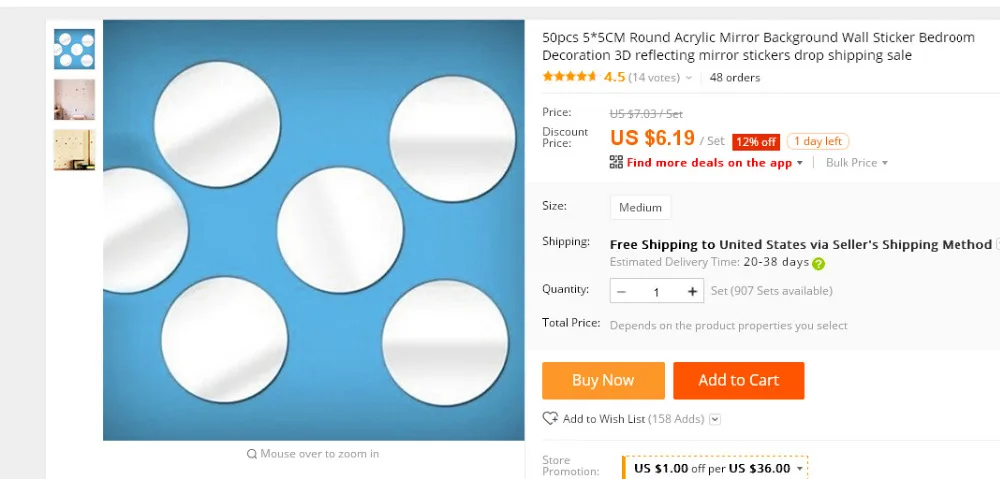Click the QR code icon for app deals

[616, 162]
